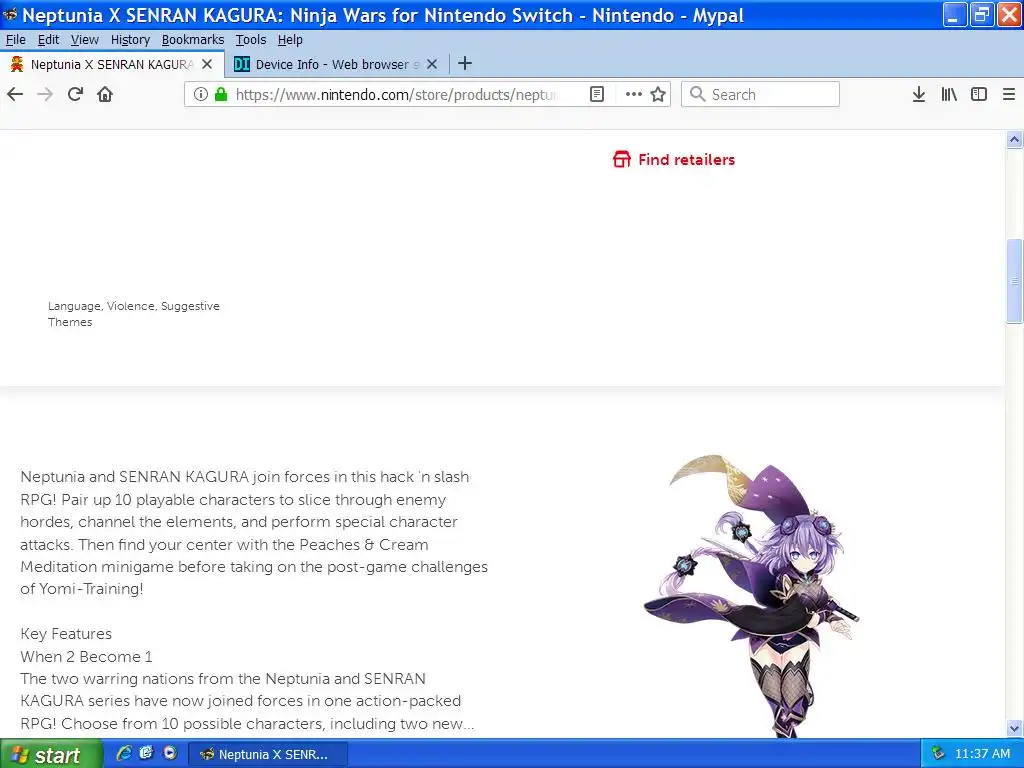1024x768 pixels.
Task: Open the Library bookshelf icon
Action: (949, 95)
